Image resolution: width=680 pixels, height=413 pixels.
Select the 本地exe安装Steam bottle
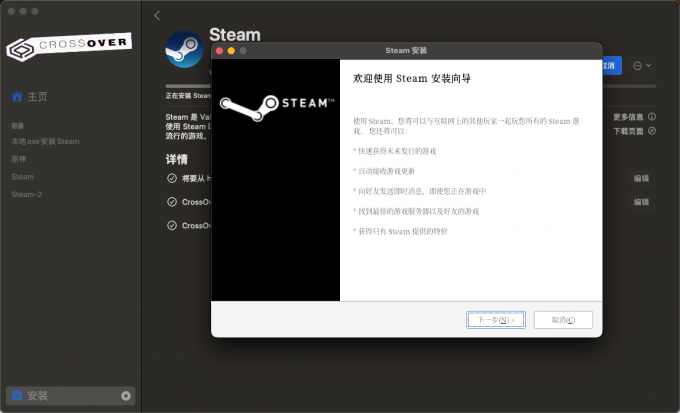click(x=45, y=141)
